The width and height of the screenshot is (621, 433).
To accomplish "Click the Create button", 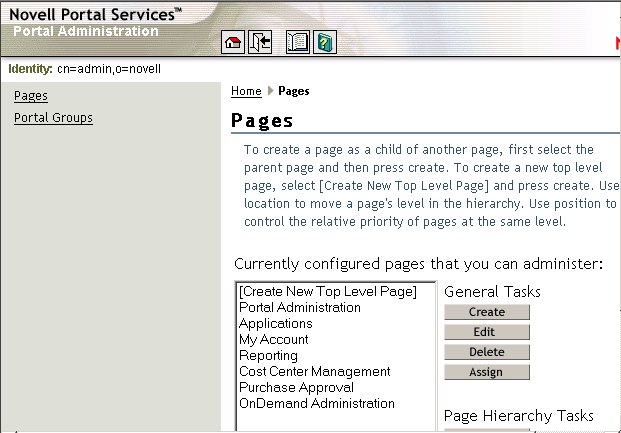I will (487, 312).
